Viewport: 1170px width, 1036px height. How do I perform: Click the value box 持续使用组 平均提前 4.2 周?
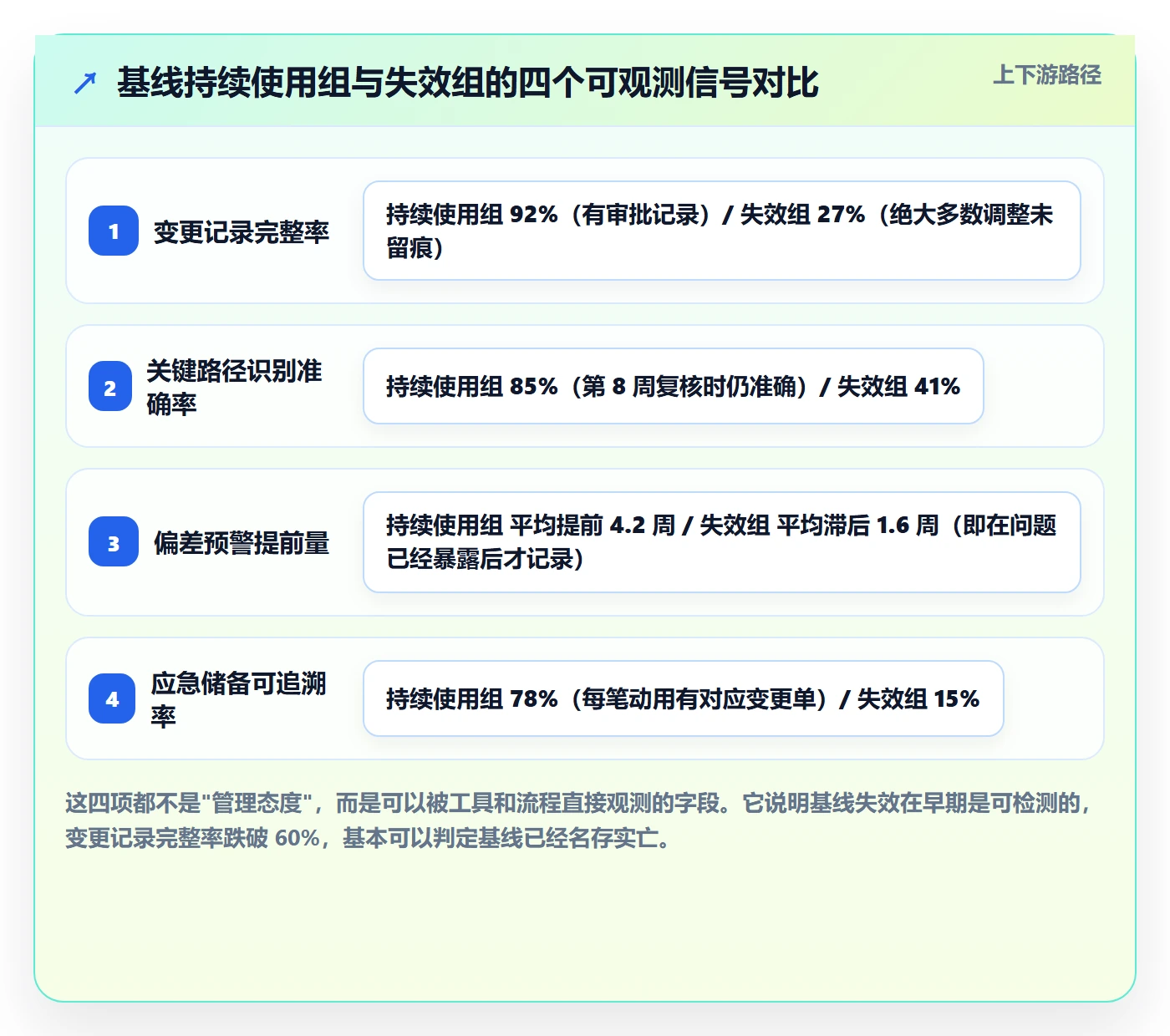click(x=722, y=542)
